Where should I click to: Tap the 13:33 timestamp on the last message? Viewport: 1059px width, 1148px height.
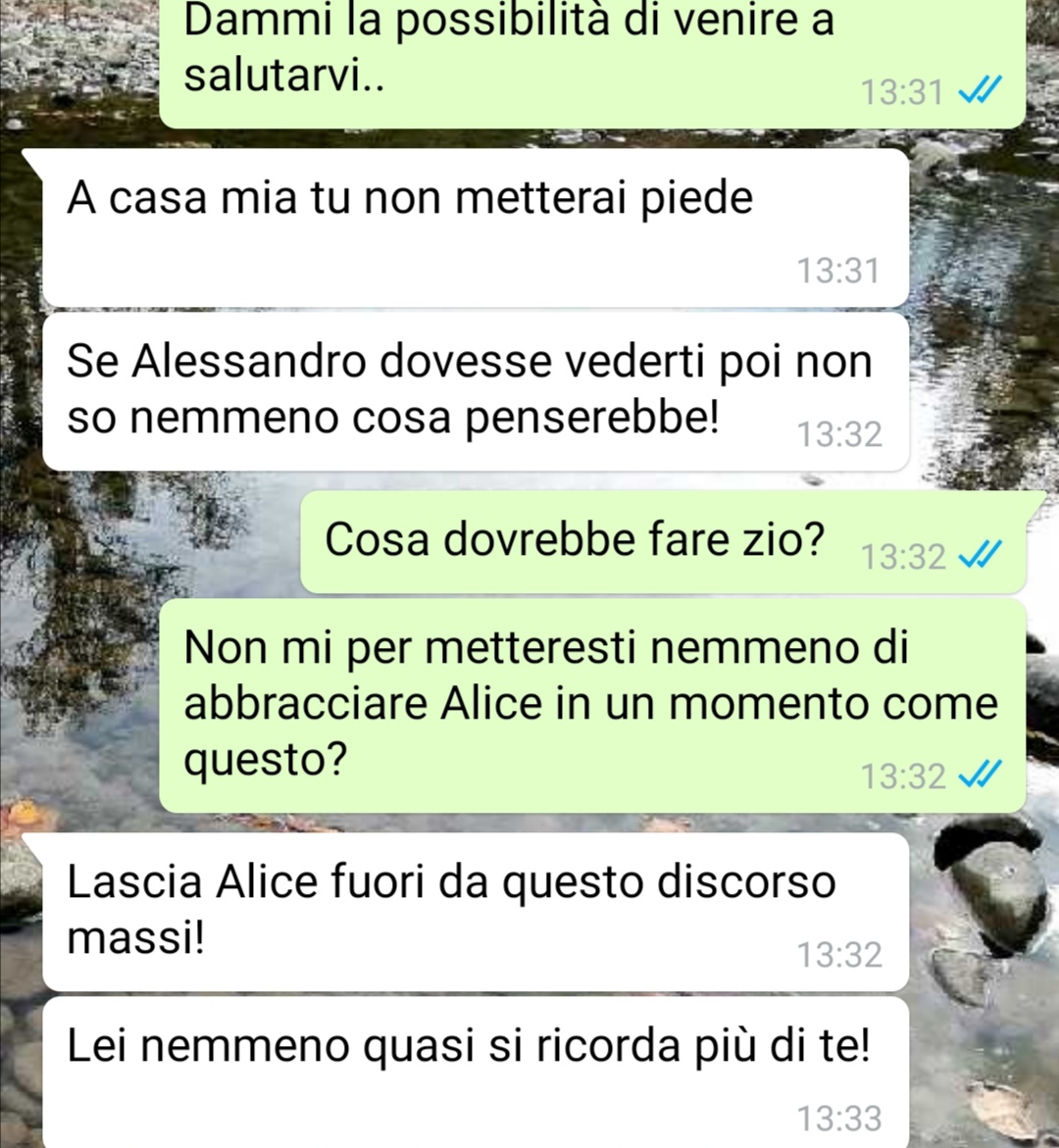click(x=839, y=1119)
